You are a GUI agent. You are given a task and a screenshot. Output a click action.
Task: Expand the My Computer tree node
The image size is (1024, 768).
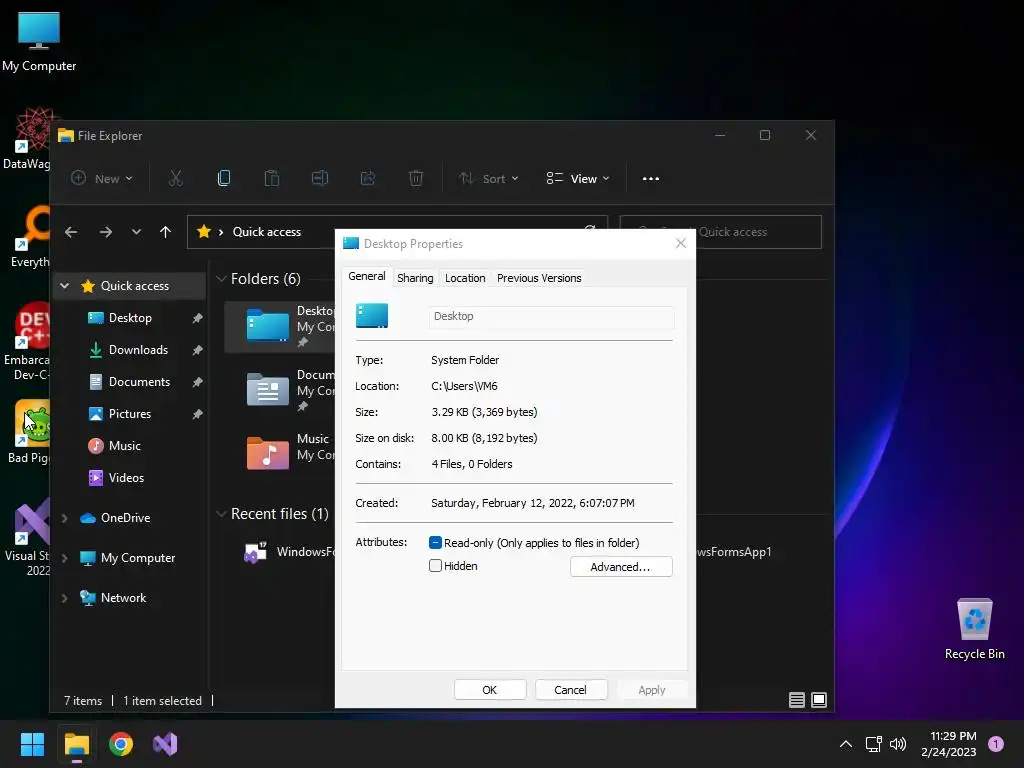coord(65,558)
